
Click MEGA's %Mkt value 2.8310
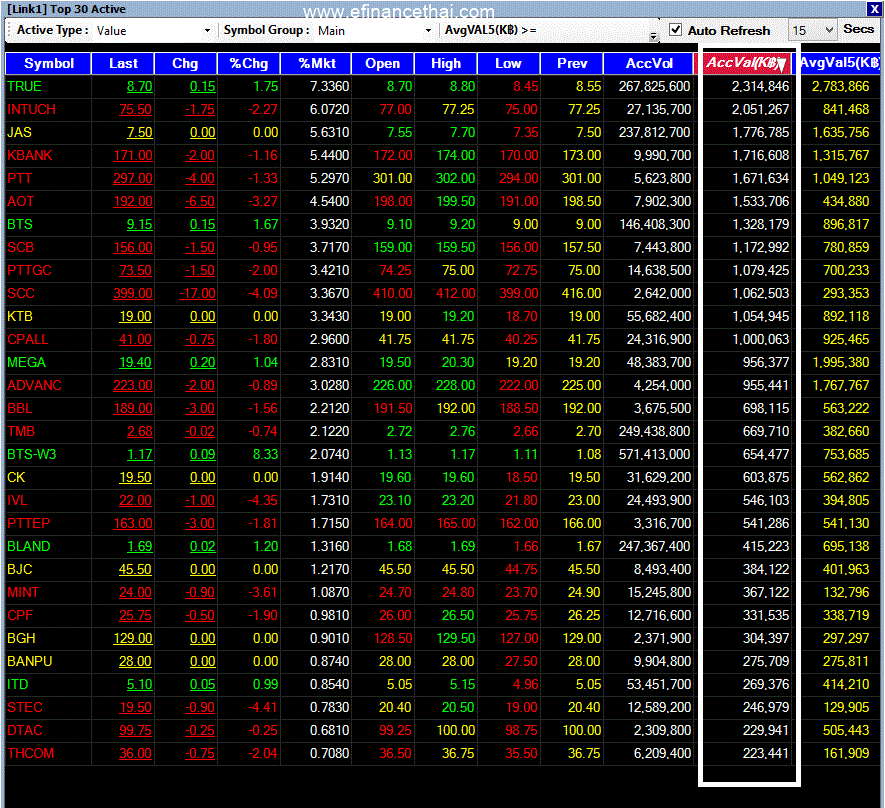(329, 362)
